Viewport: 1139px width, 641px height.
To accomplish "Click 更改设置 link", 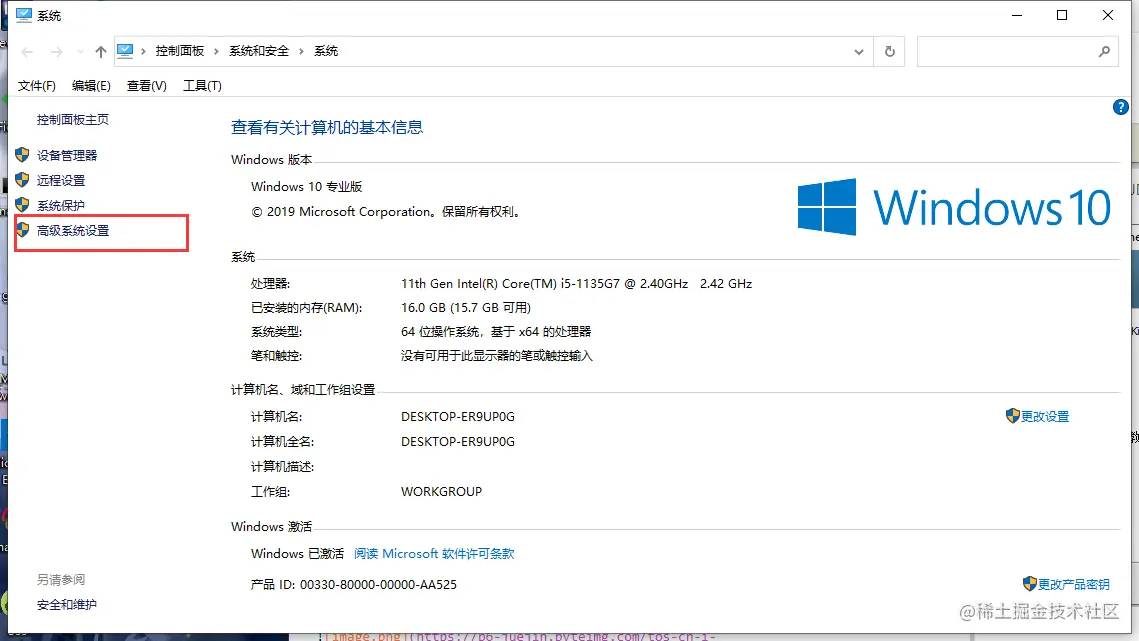I will click(x=1045, y=416).
